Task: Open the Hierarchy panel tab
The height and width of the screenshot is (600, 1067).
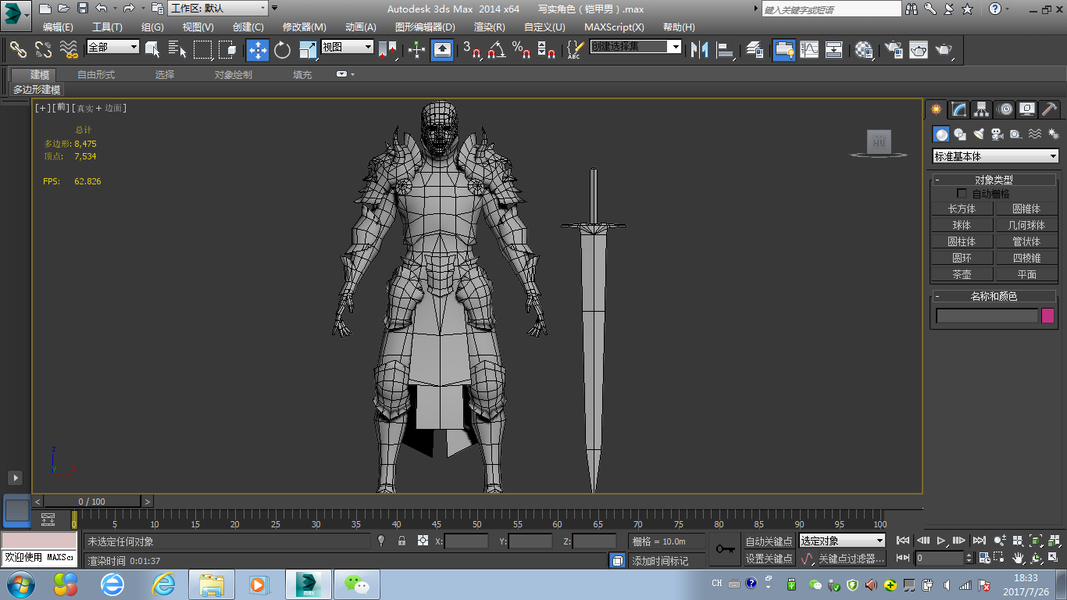Action: (982, 110)
